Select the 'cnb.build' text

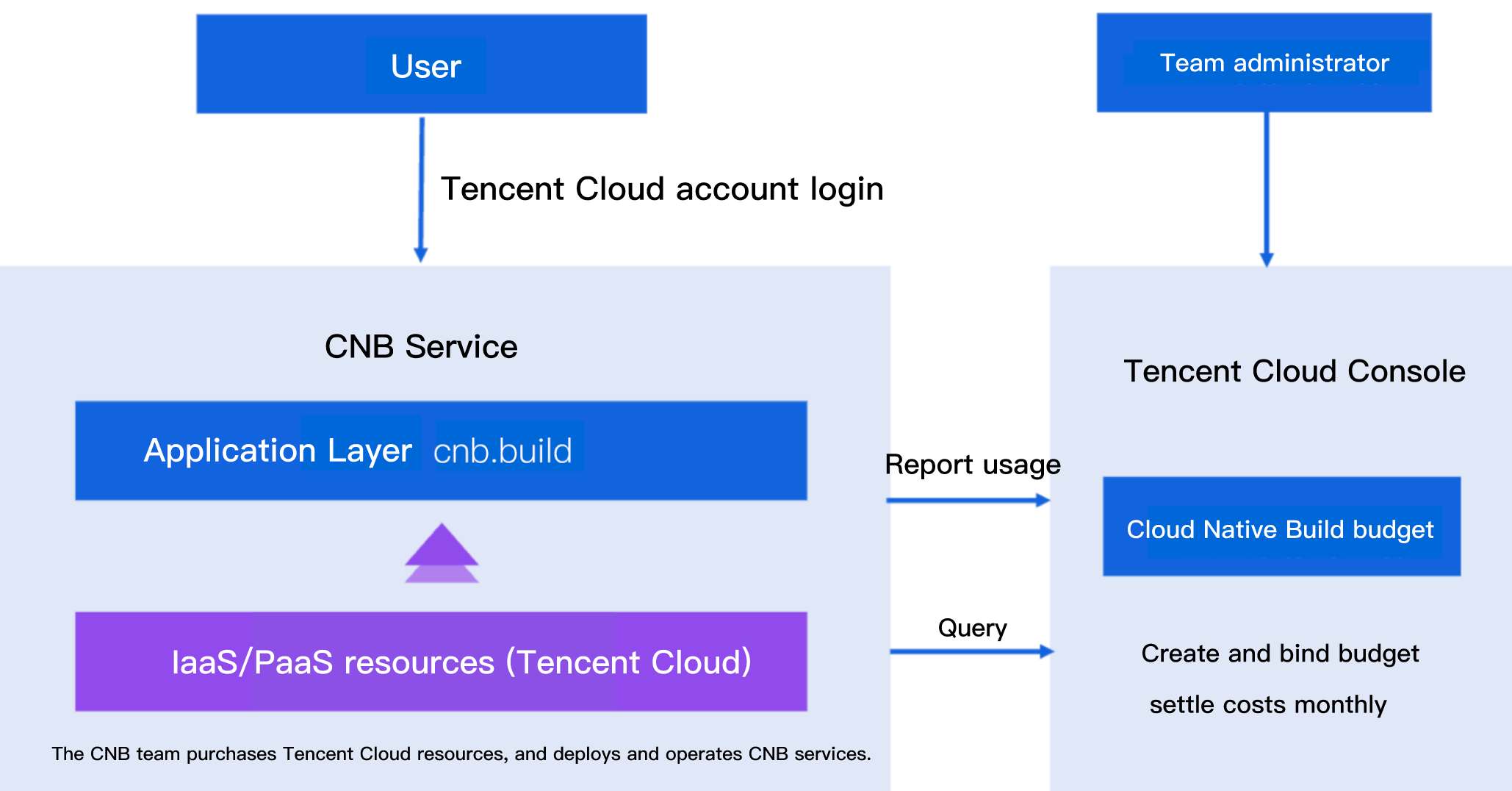pos(503,451)
